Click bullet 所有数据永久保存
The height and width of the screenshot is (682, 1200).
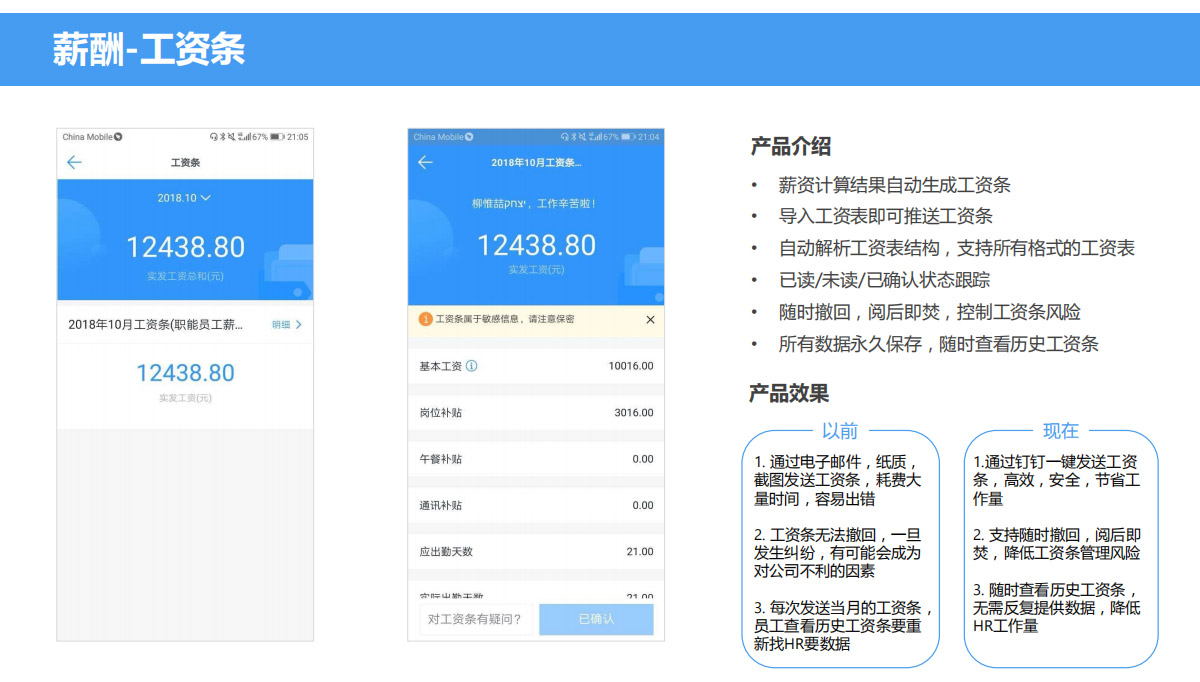939,344
